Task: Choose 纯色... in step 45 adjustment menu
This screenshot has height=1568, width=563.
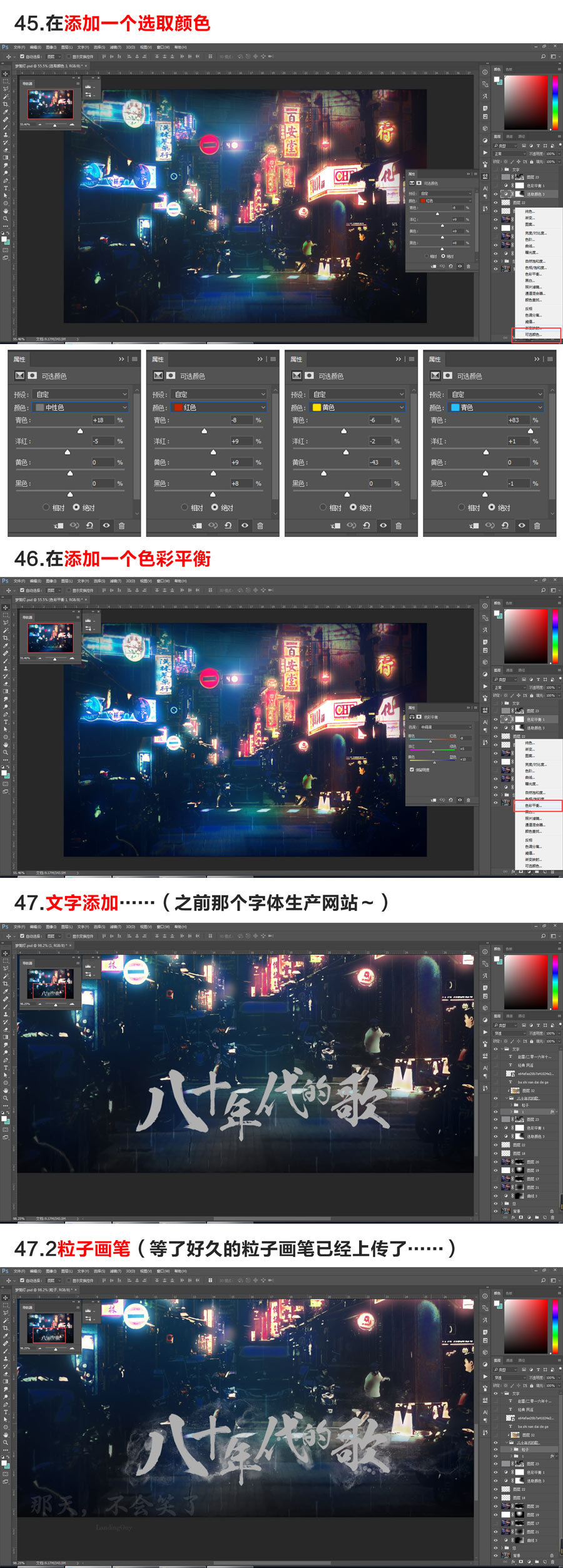Action: [529, 211]
